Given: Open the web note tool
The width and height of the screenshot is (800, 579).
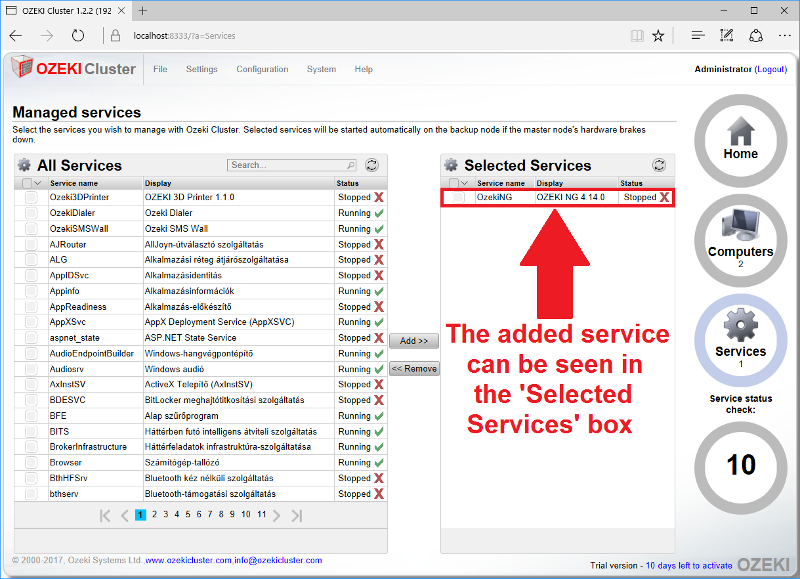Looking at the screenshot, I should [727, 36].
